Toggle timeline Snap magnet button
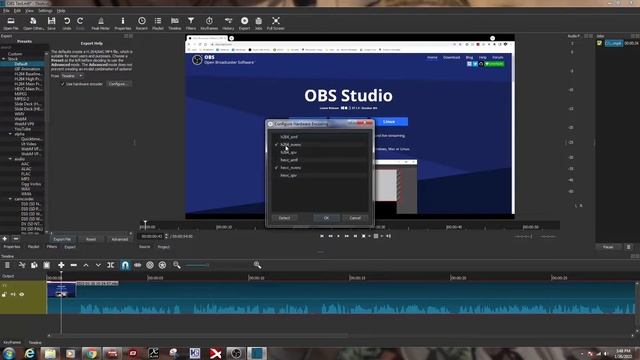 (x=125, y=265)
